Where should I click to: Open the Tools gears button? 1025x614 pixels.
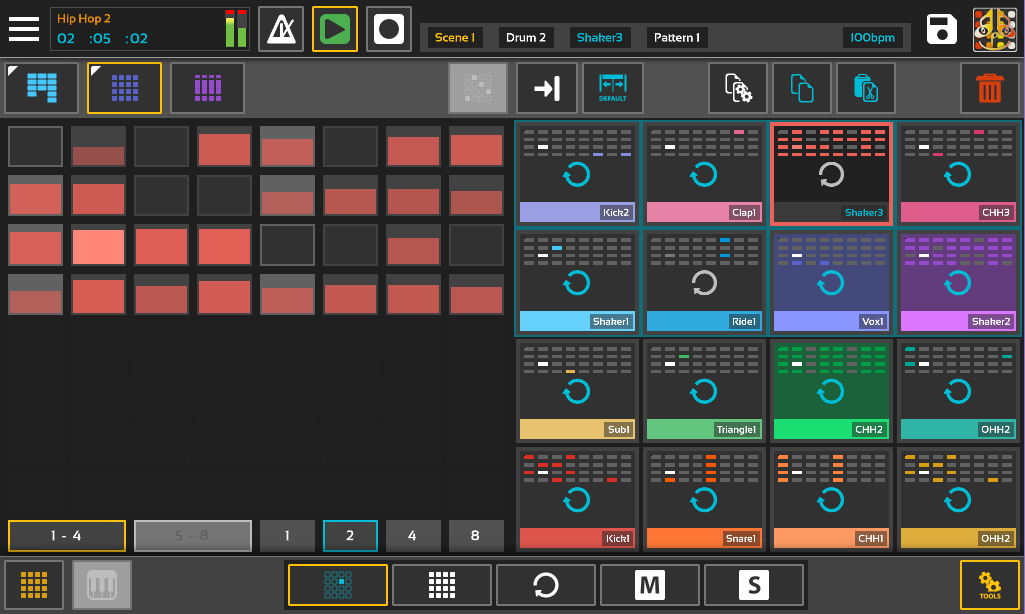(990, 585)
